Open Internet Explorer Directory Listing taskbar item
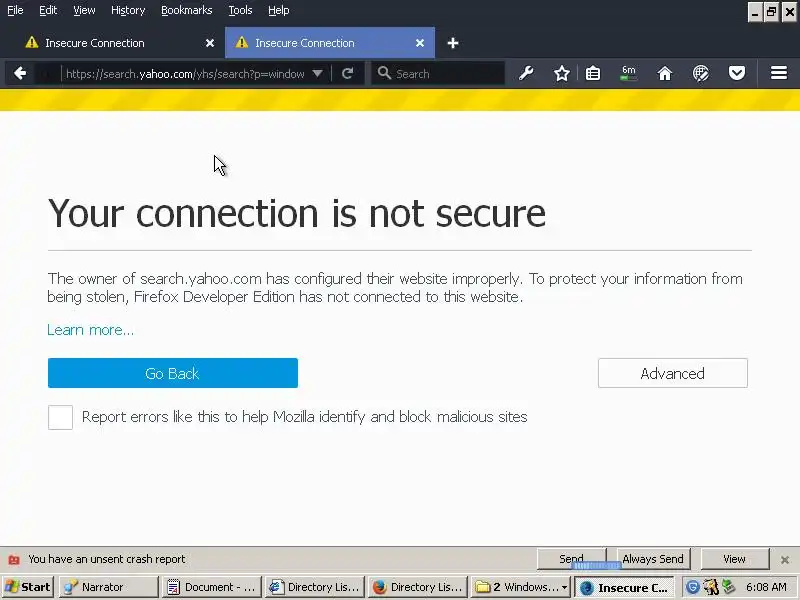This screenshot has height=600, width=800. 315,587
